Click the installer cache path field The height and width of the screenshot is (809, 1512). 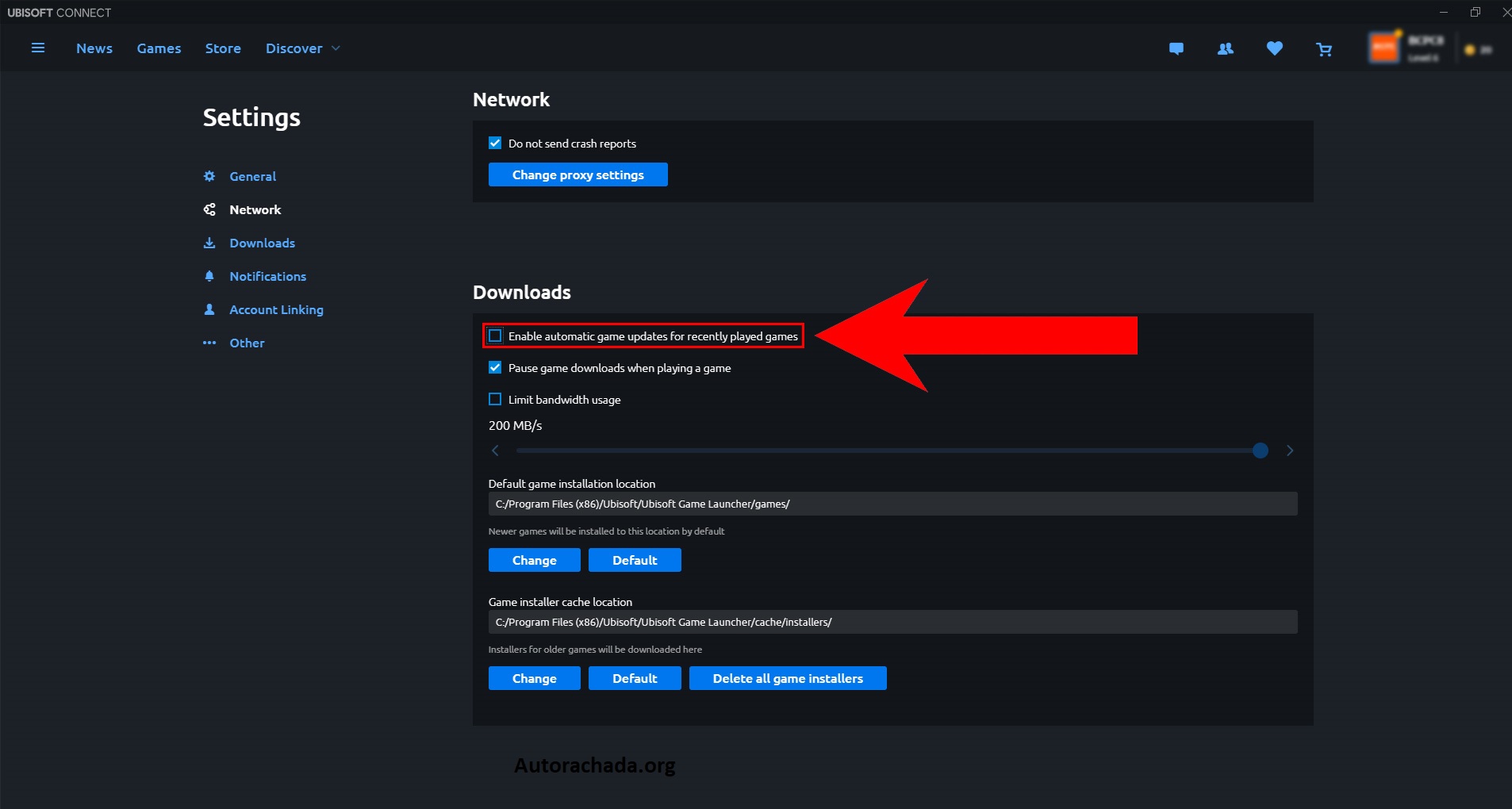point(893,622)
